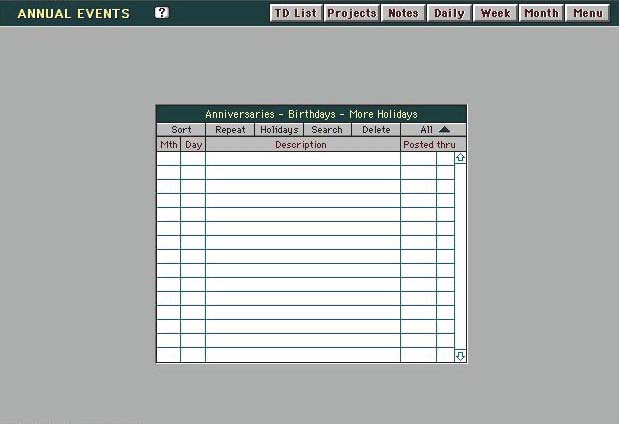
Task: Click the Posted thru column header
Action: [x=433, y=145]
